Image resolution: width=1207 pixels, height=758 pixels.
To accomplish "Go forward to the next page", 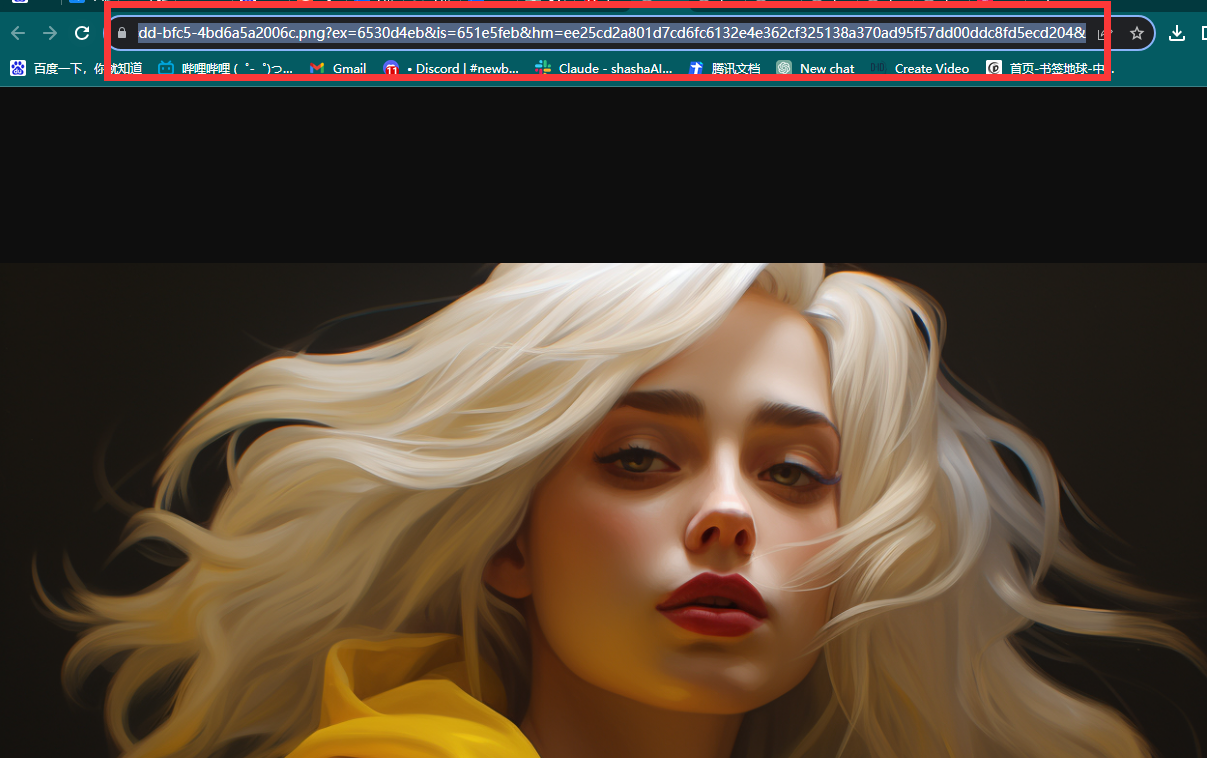I will tap(50, 33).
